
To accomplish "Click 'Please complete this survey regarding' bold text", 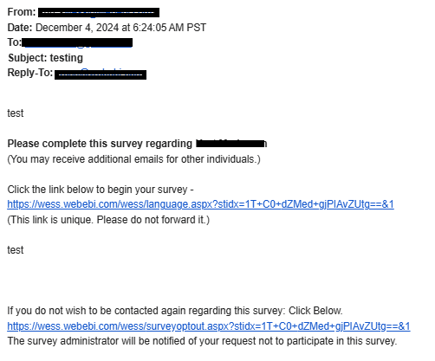I will click(x=100, y=144).
